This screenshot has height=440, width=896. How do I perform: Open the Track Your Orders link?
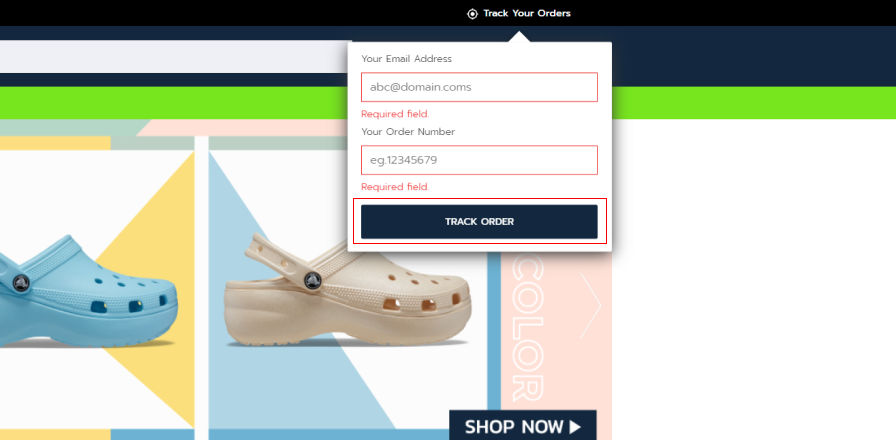click(526, 13)
